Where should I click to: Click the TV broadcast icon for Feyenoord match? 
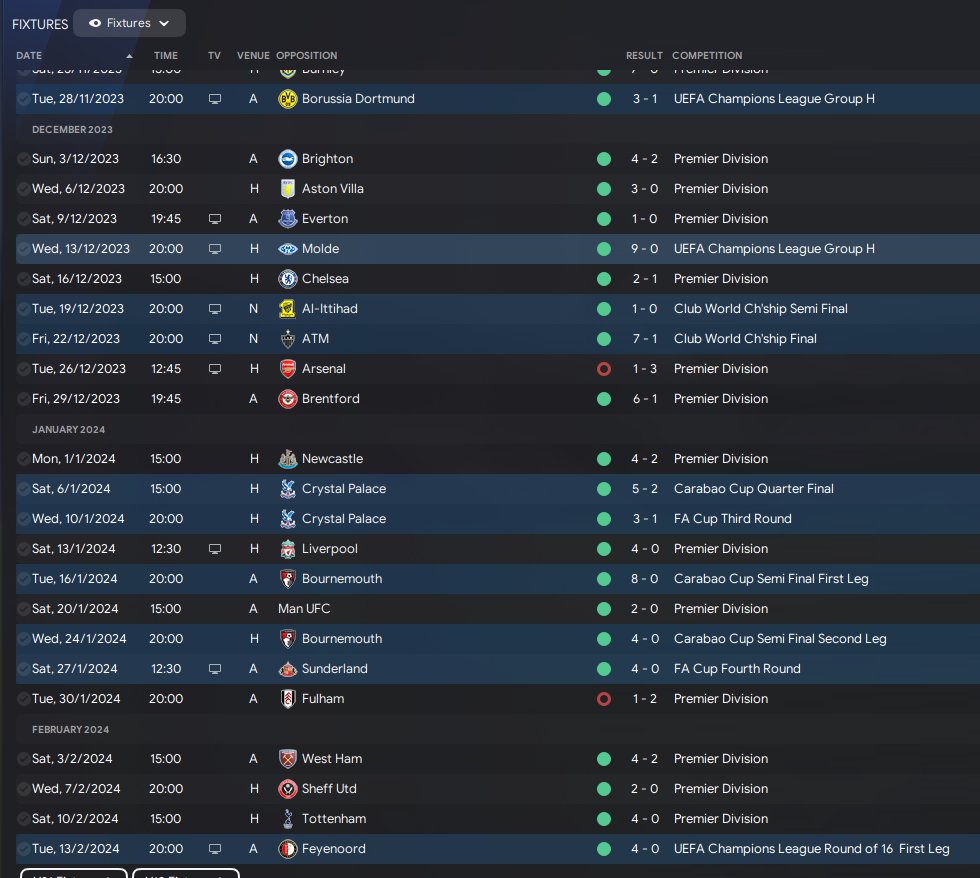pos(214,849)
